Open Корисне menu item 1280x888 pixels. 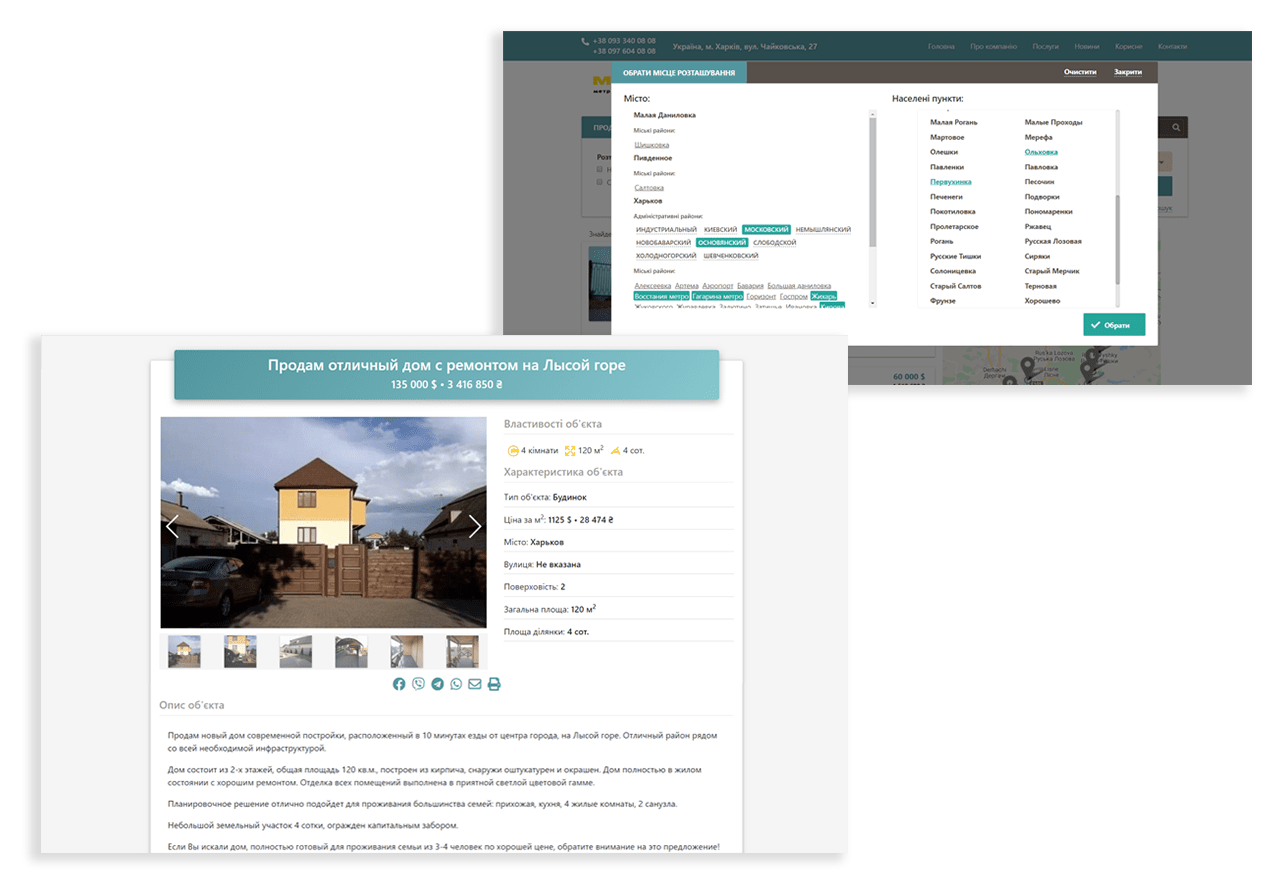click(x=1129, y=46)
